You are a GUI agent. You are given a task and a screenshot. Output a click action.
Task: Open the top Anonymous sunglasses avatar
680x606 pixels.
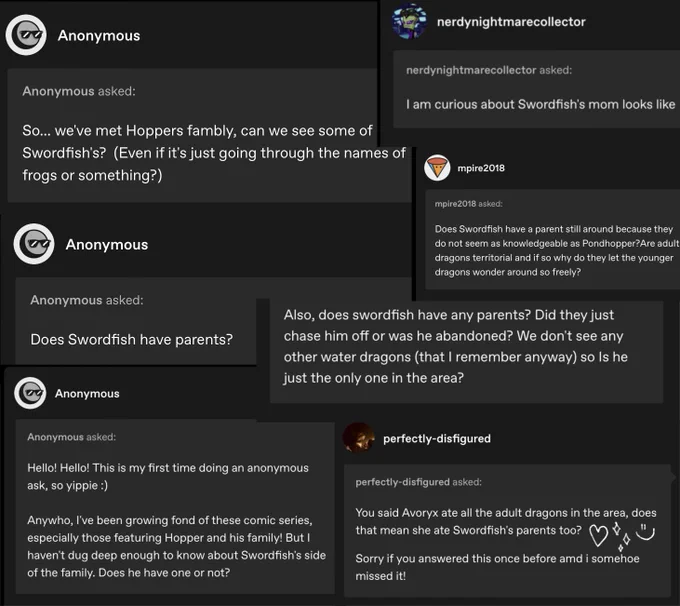(26, 35)
